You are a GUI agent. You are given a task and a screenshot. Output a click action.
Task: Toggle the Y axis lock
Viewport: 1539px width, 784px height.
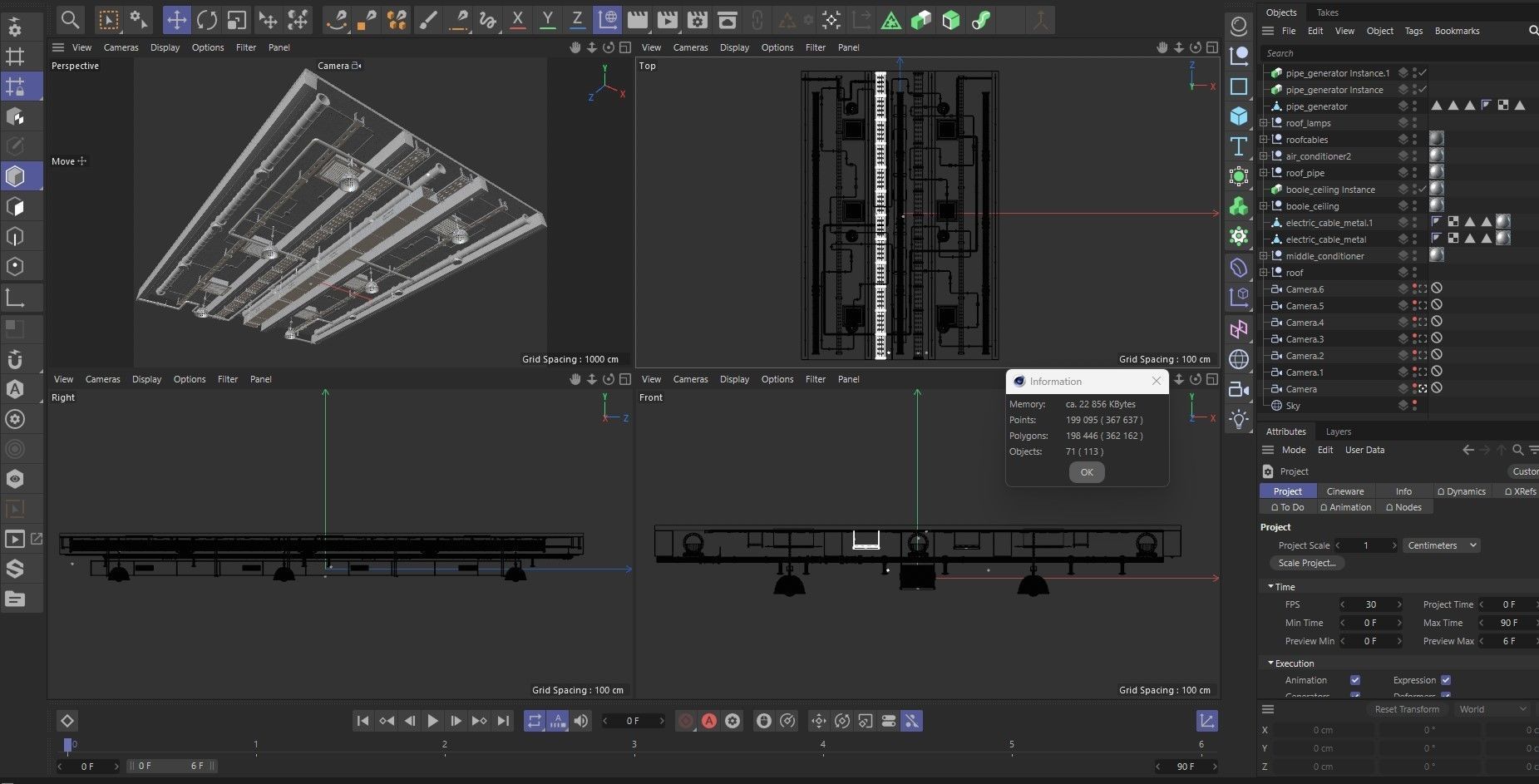click(547, 20)
